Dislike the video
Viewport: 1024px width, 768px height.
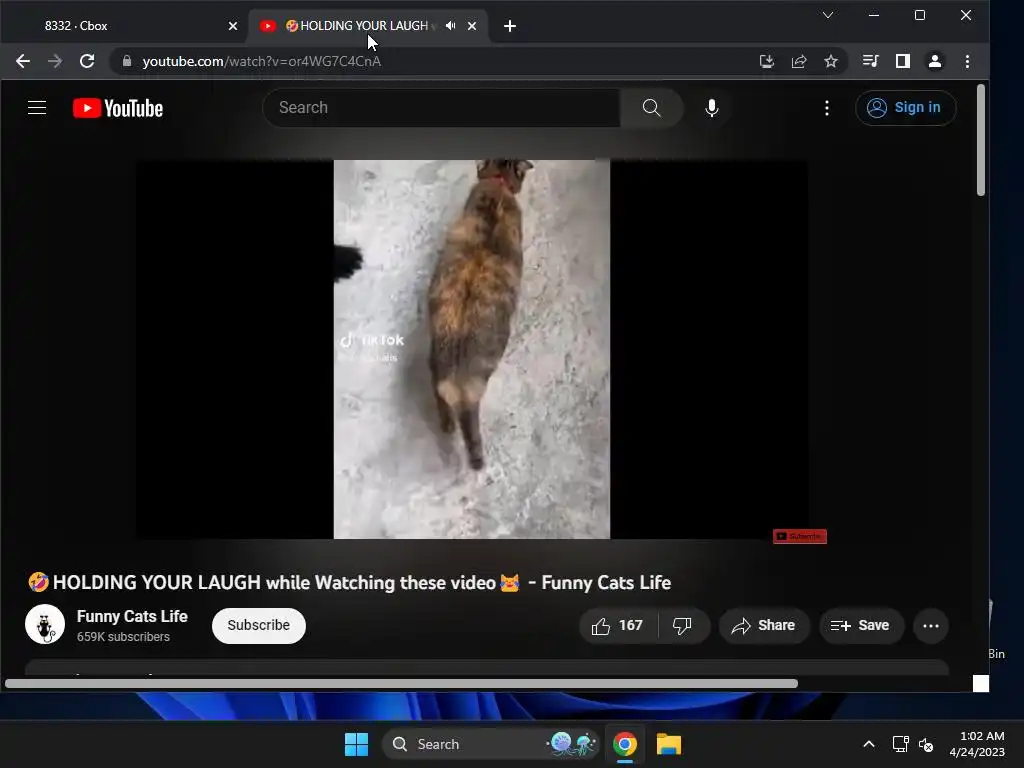(682, 626)
